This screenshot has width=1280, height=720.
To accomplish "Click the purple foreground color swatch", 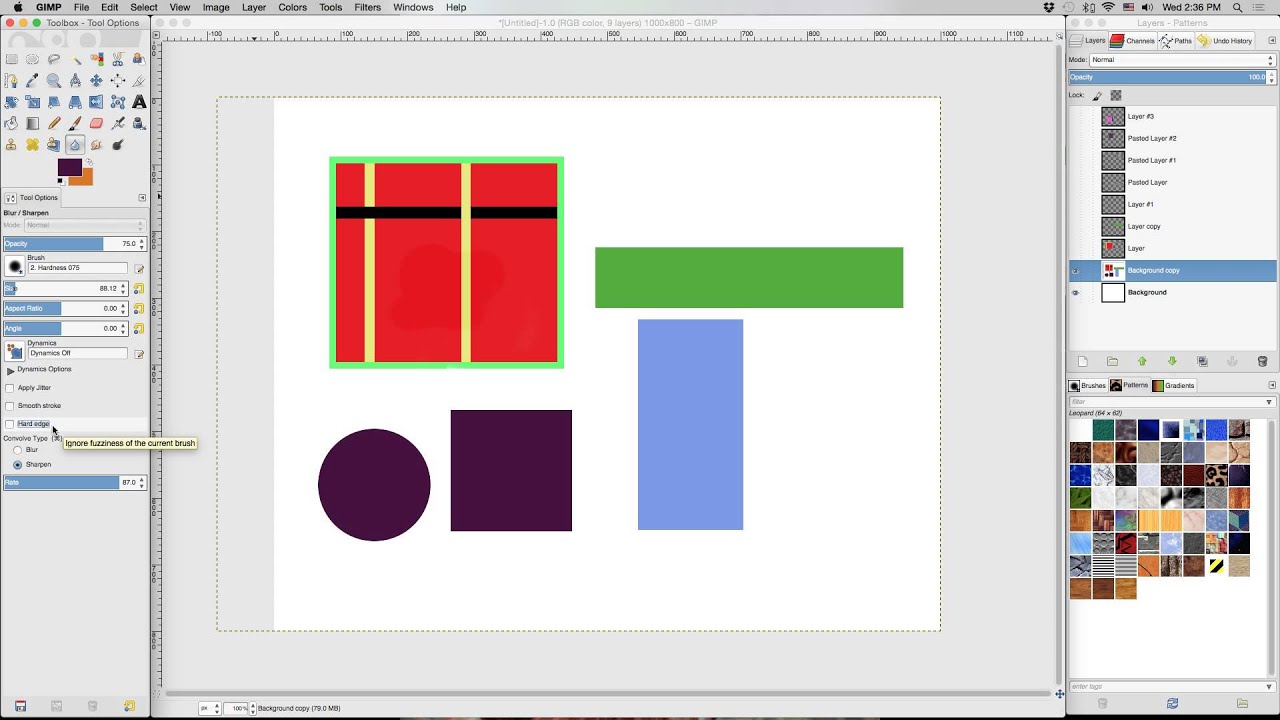I will click(x=68, y=167).
